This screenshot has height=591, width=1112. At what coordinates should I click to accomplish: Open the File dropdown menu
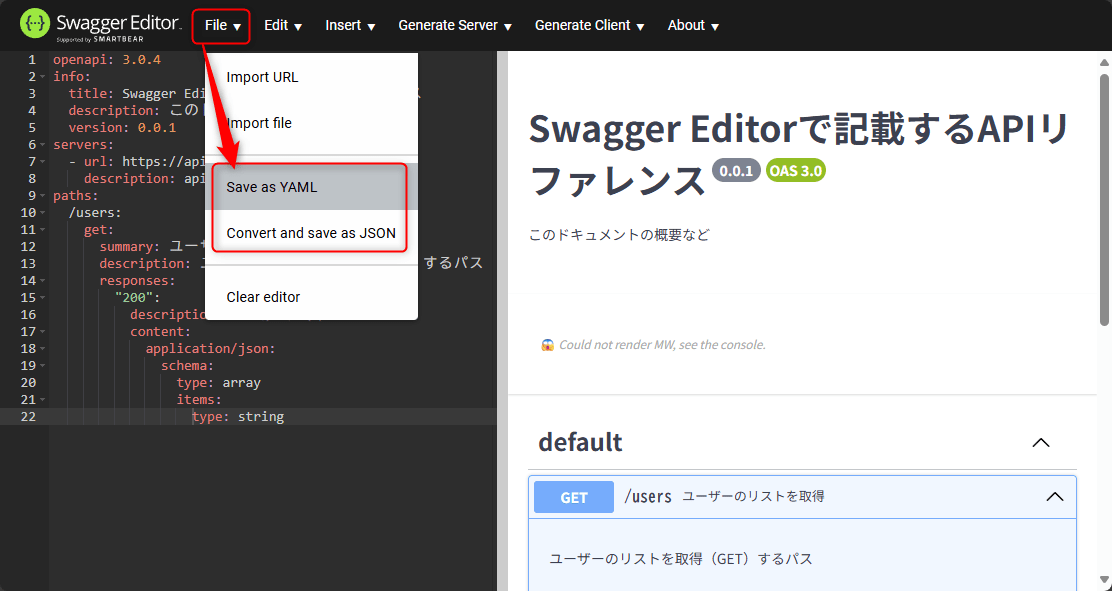(220, 25)
